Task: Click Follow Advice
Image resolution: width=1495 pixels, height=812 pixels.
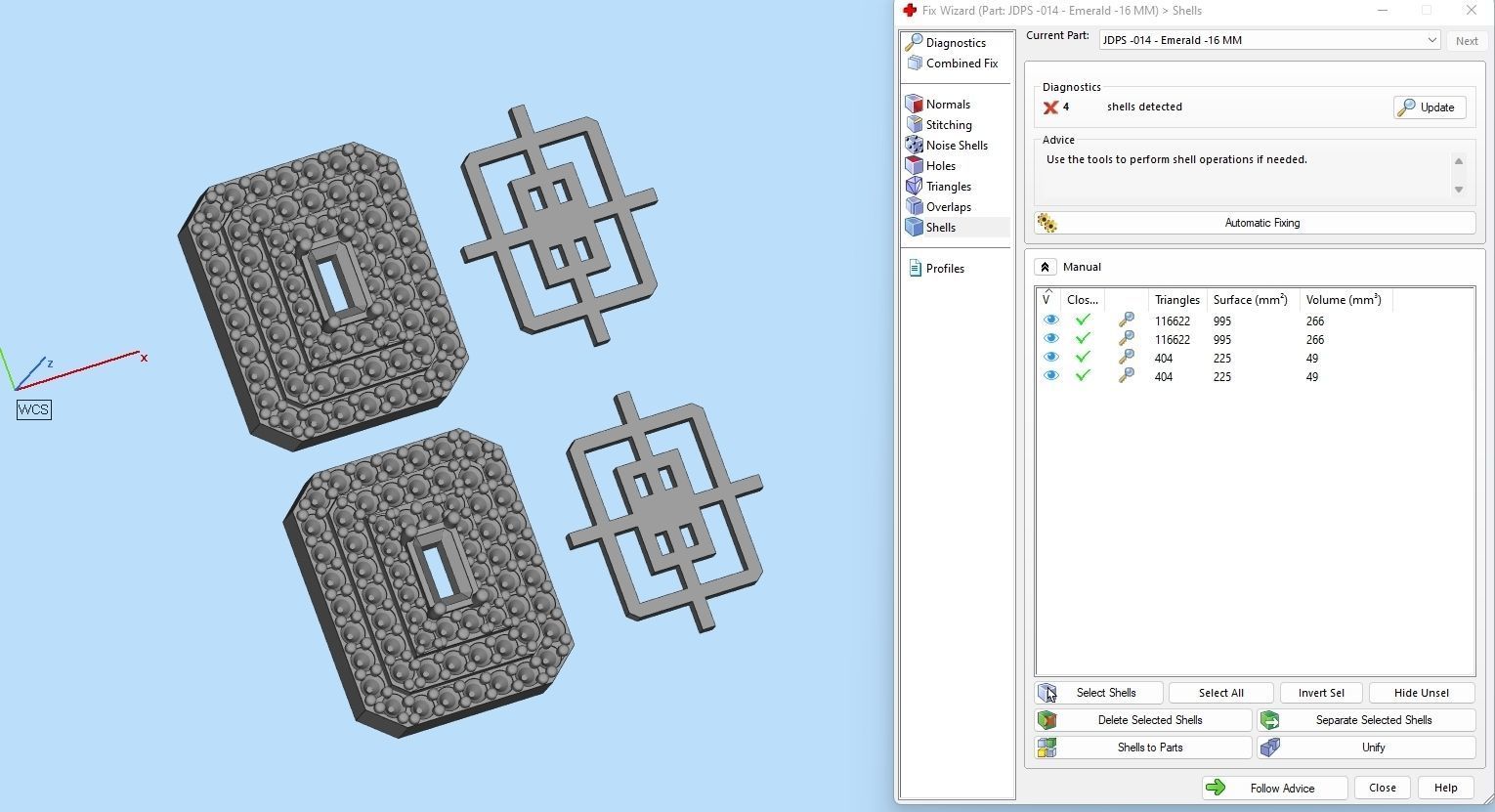Action: click(x=1274, y=789)
